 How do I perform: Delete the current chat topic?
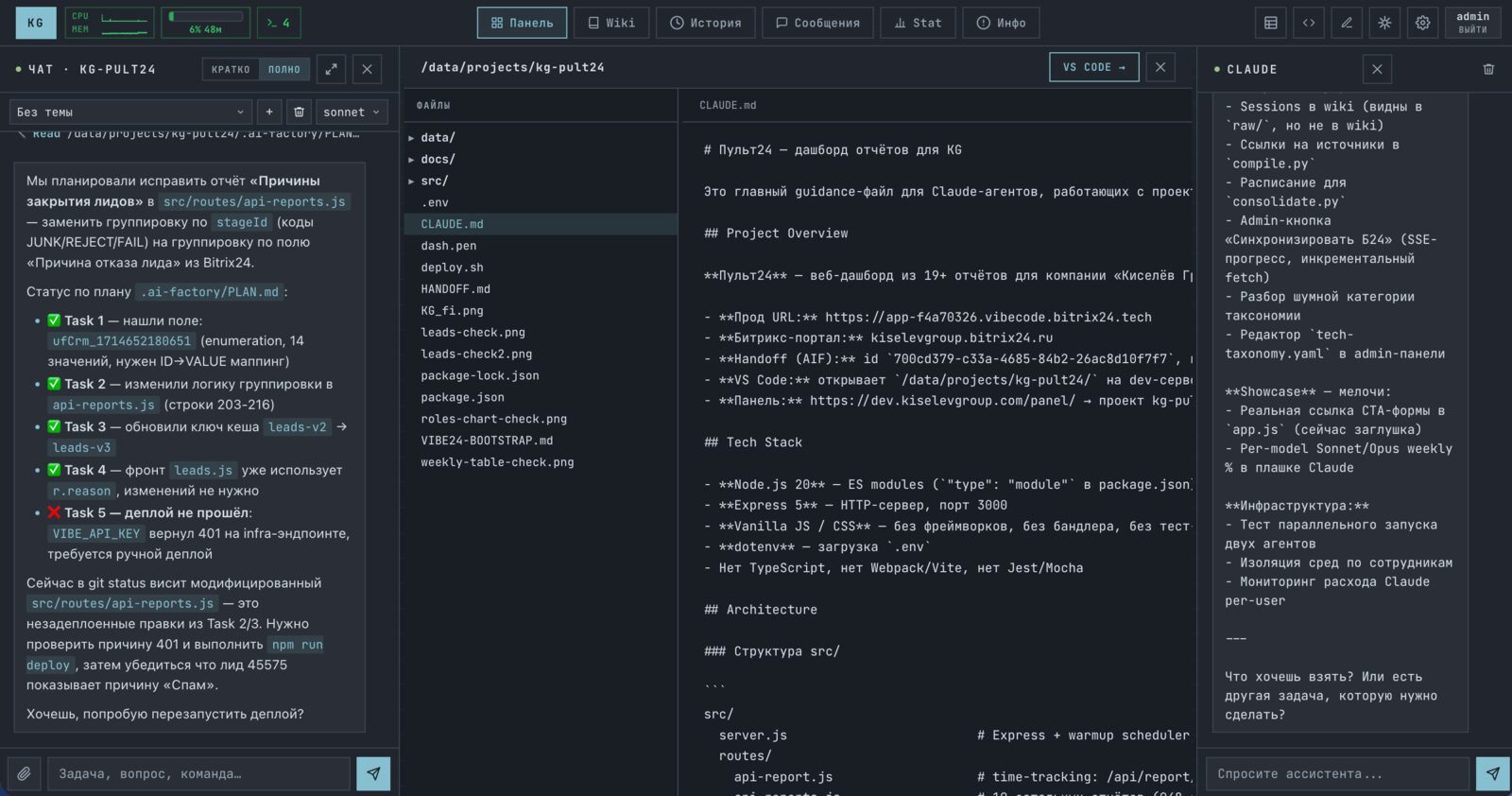point(299,112)
